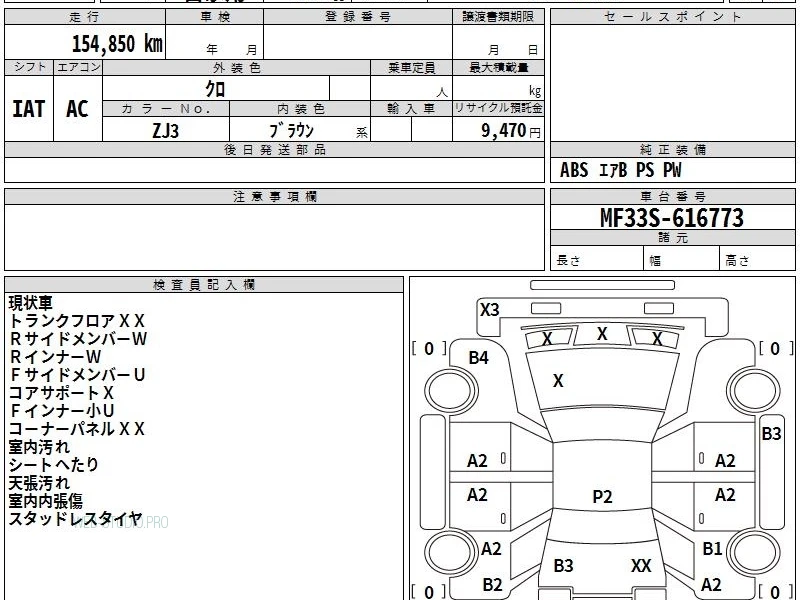
Task: Select interior color ブラウン
Action: click(x=291, y=131)
